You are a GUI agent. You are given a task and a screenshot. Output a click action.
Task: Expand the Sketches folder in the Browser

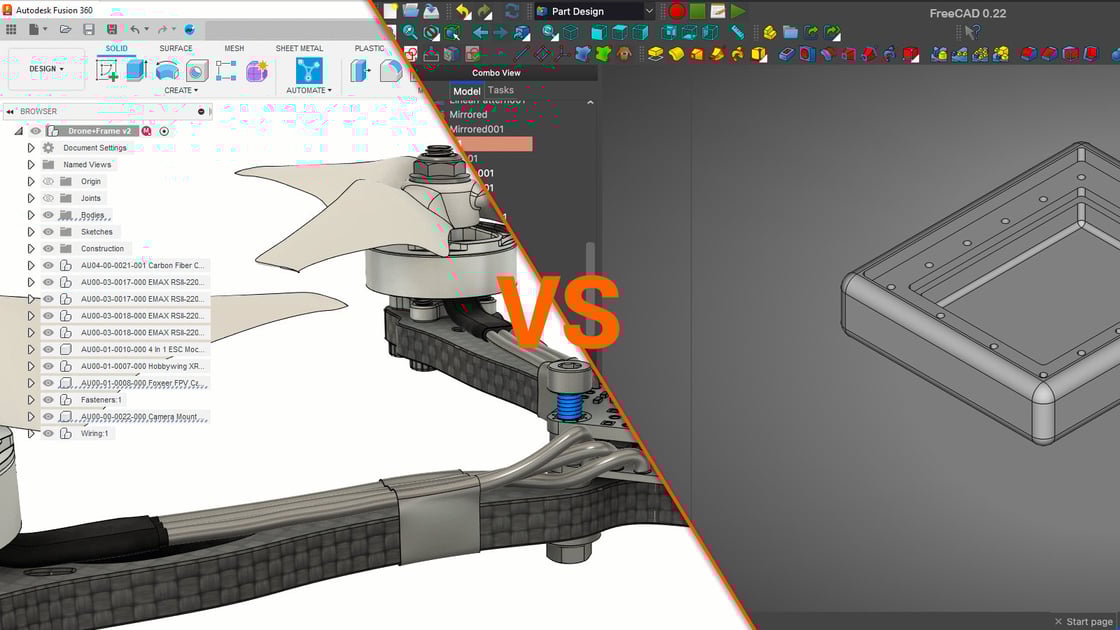click(30, 231)
